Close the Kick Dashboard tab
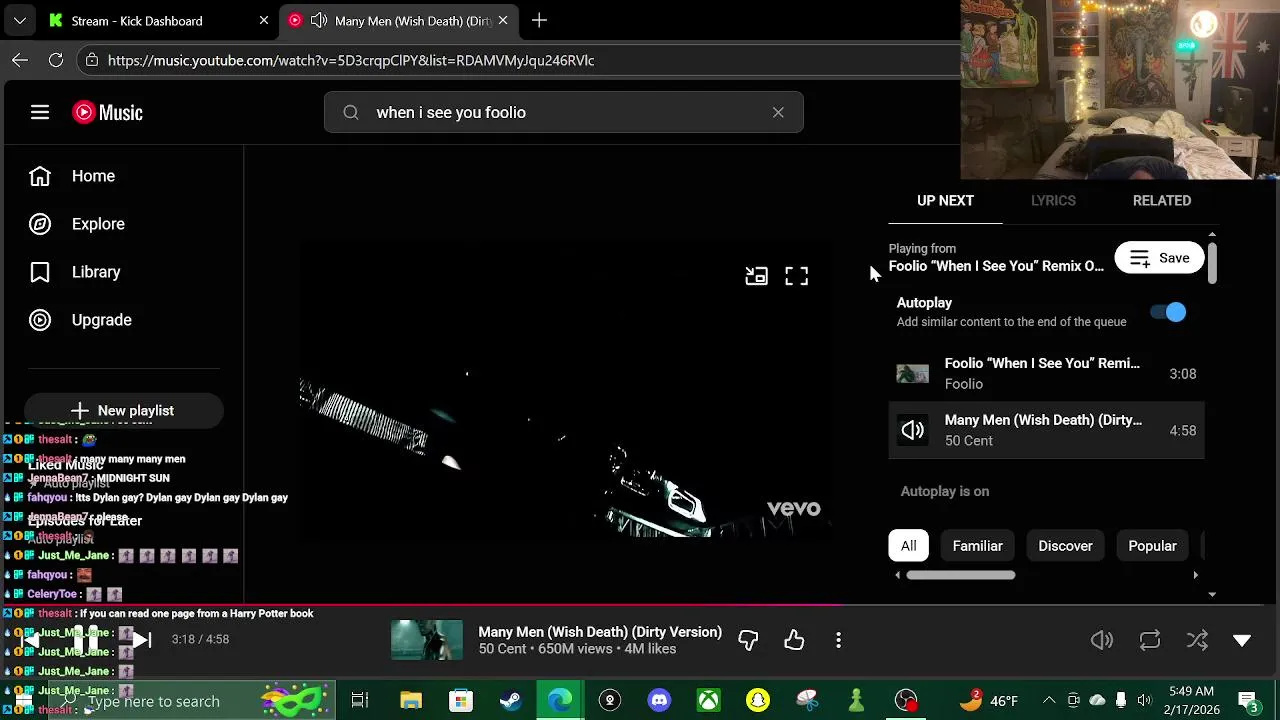Screen dimensions: 1280x720 pos(264,20)
